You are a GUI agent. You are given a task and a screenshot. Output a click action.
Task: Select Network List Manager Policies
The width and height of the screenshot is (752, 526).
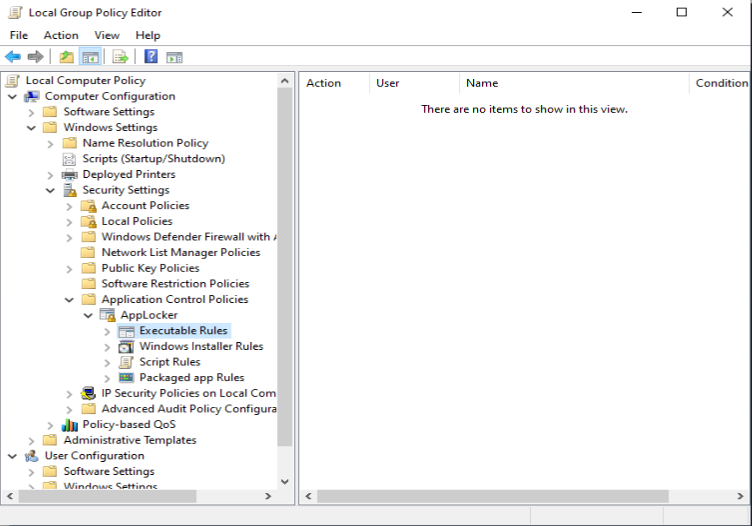[181, 253]
